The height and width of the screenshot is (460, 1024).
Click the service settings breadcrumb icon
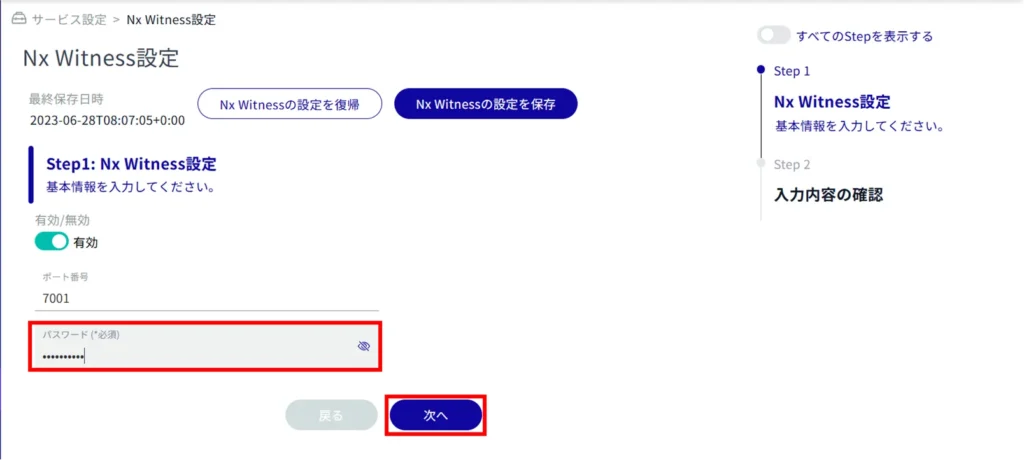[20, 19]
